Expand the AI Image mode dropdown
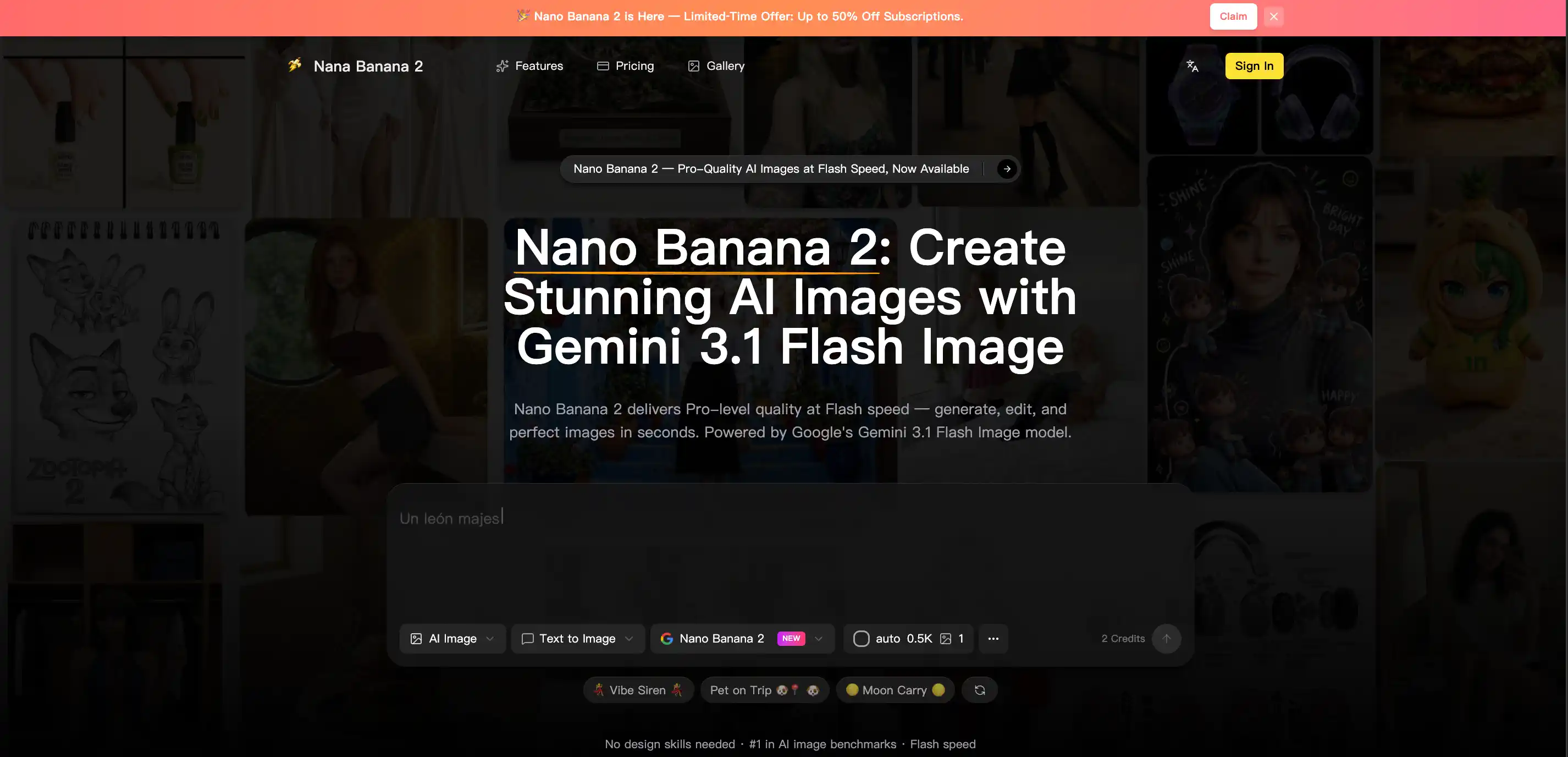The width and height of the screenshot is (1568, 757). 491,638
